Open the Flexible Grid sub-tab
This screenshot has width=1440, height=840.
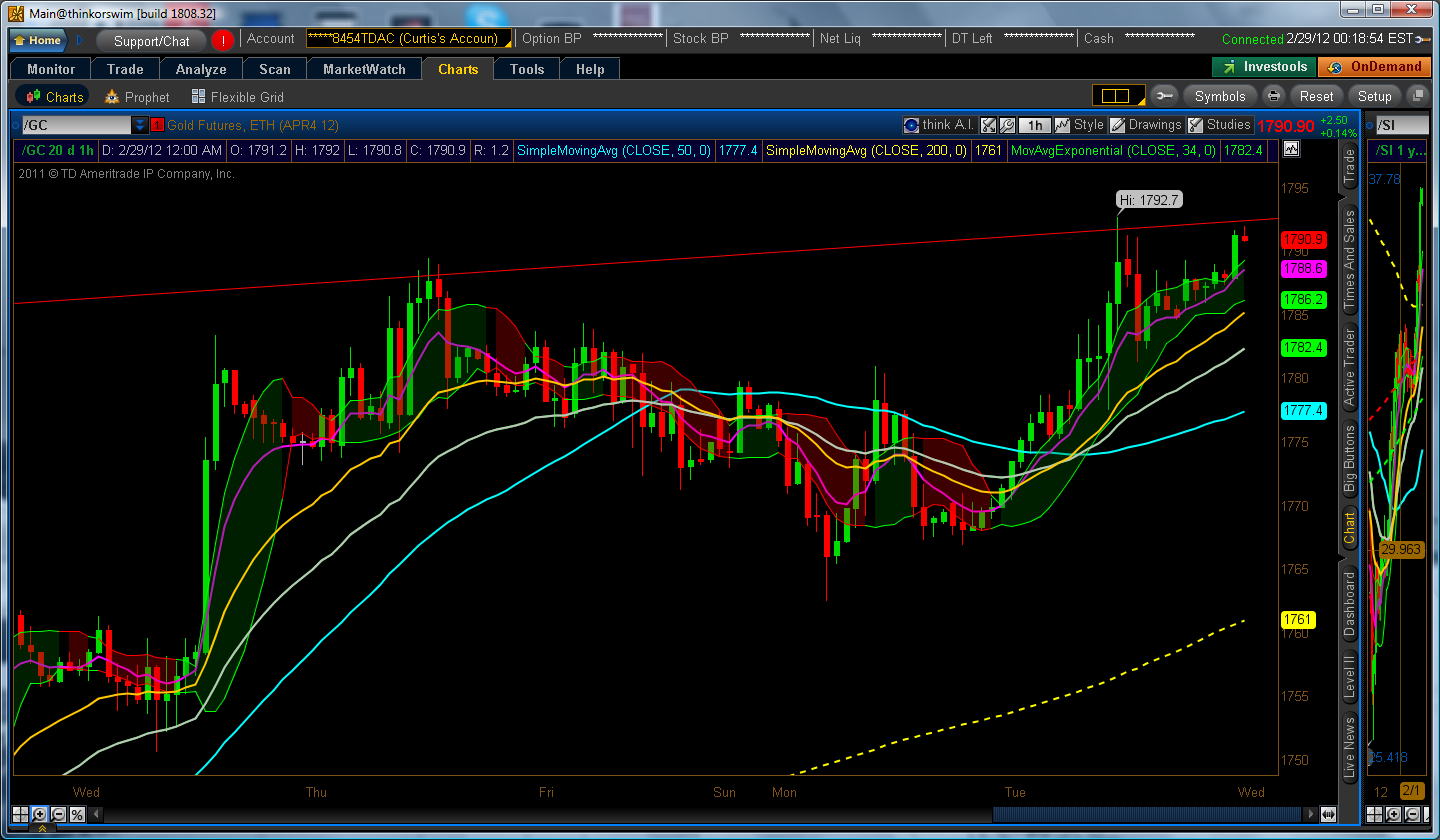point(238,97)
